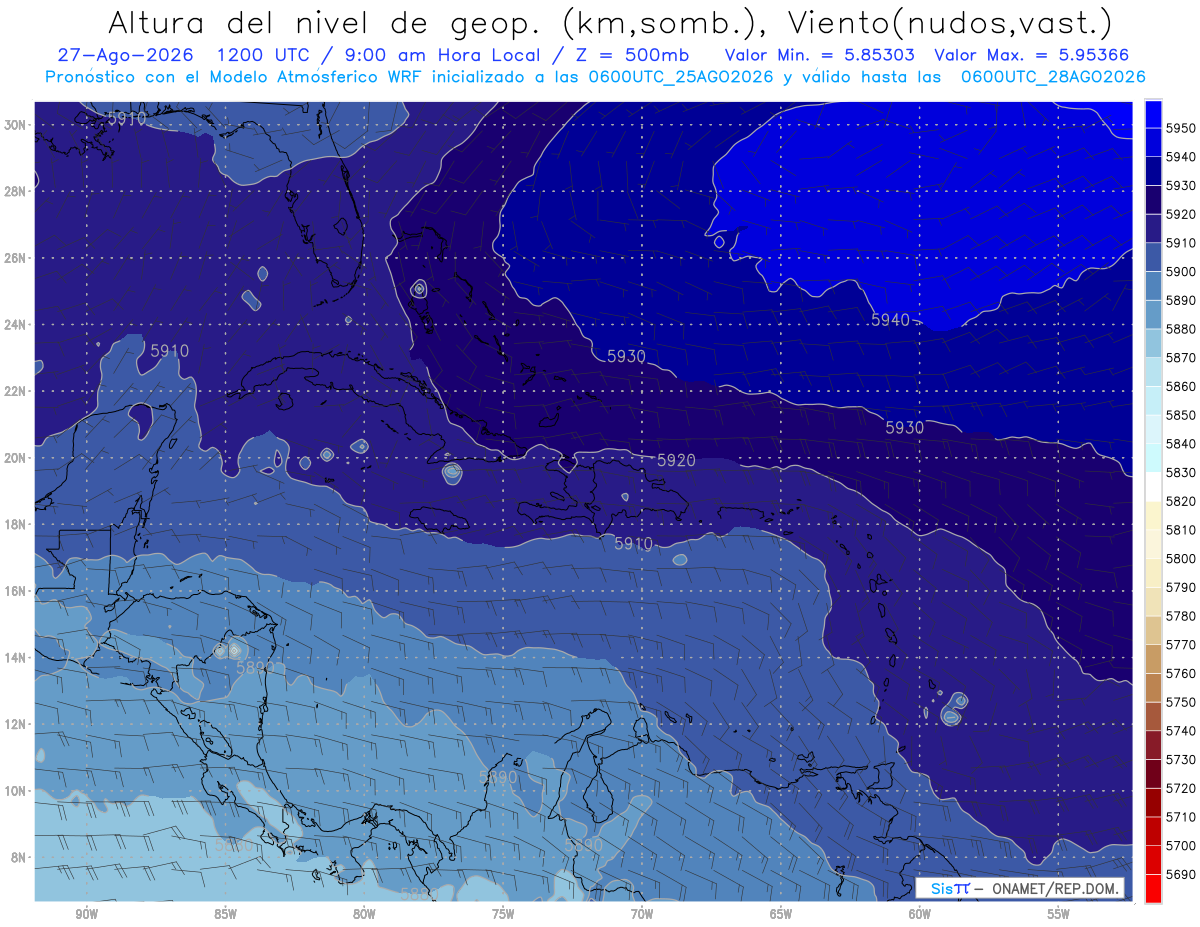The width and height of the screenshot is (1200, 927).
Task: Select the 'Valor Min. = 5.85303' readout
Action: (x=820, y=56)
